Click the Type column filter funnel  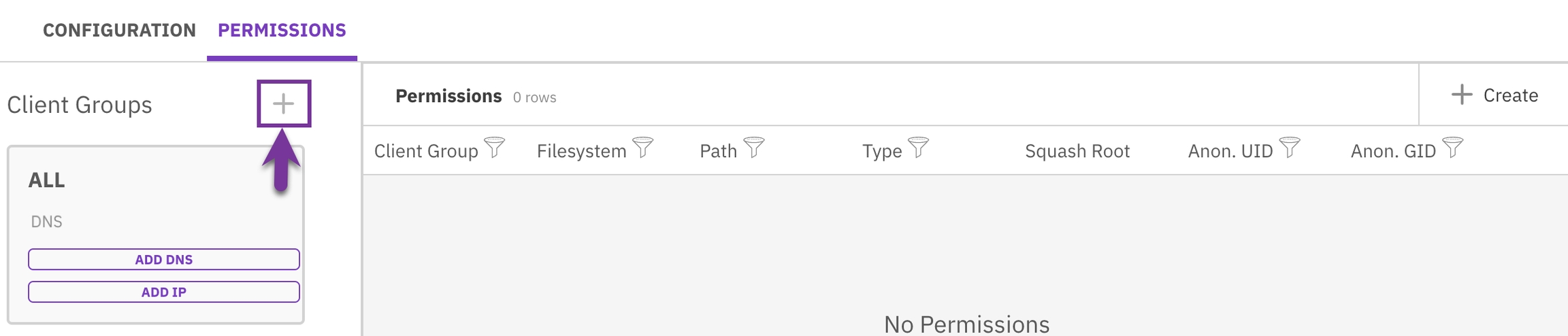click(x=919, y=148)
